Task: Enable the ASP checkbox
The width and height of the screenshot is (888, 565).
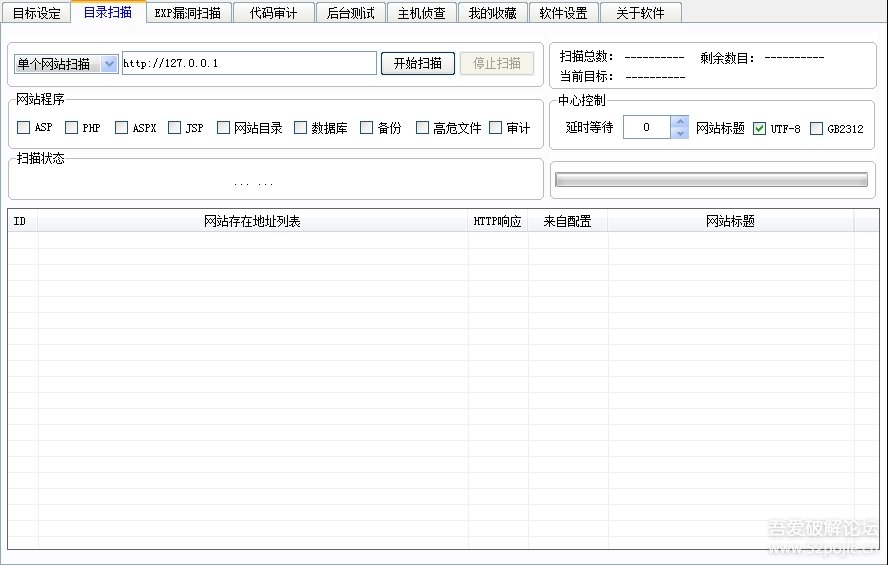Action: click(23, 127)
